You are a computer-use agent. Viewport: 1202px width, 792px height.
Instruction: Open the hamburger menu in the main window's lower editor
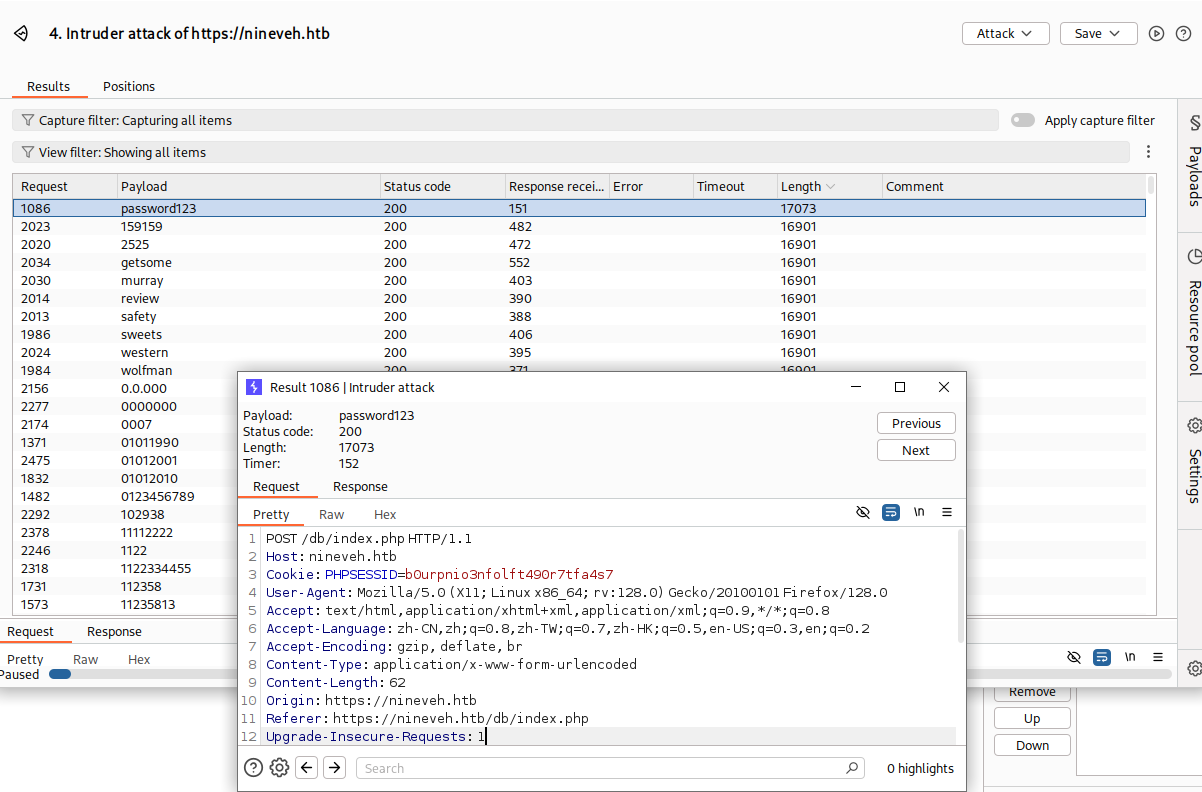tap(1158, 657)
